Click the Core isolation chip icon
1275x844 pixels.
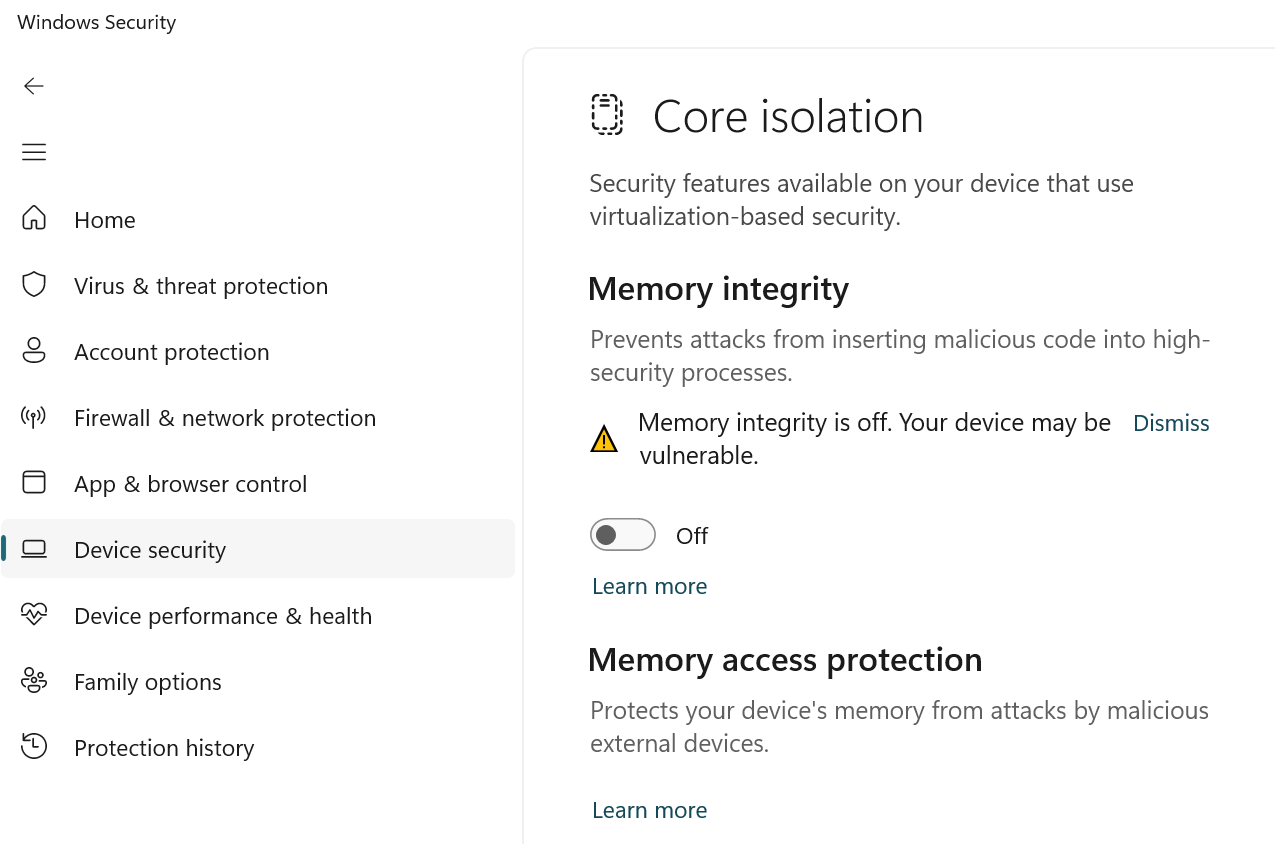click(x=607, y=115)
